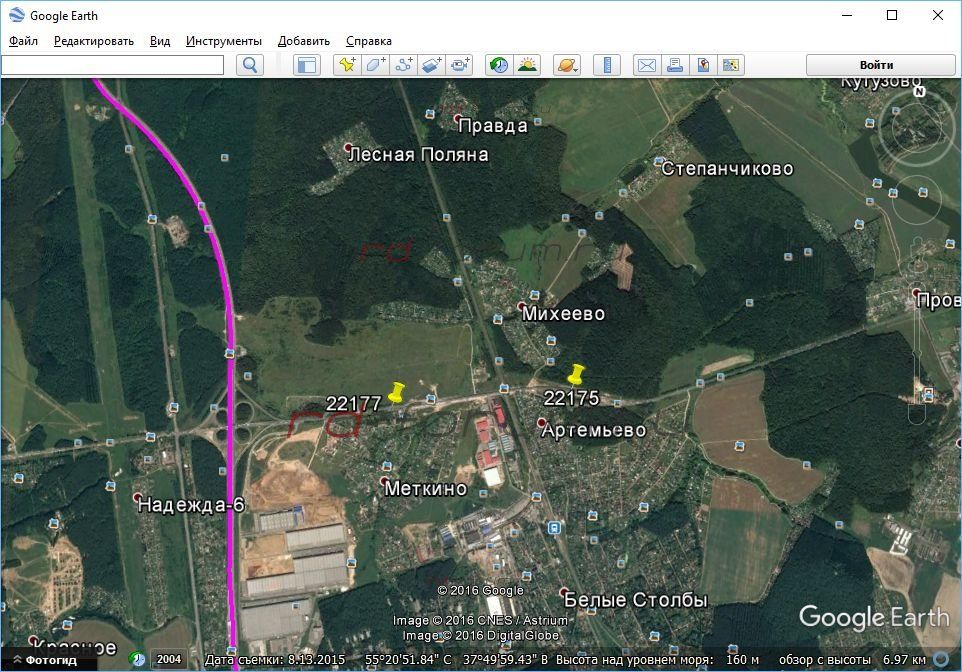Print the current map view
Screen dimensions: 962x672
click(x=675, y=65)
